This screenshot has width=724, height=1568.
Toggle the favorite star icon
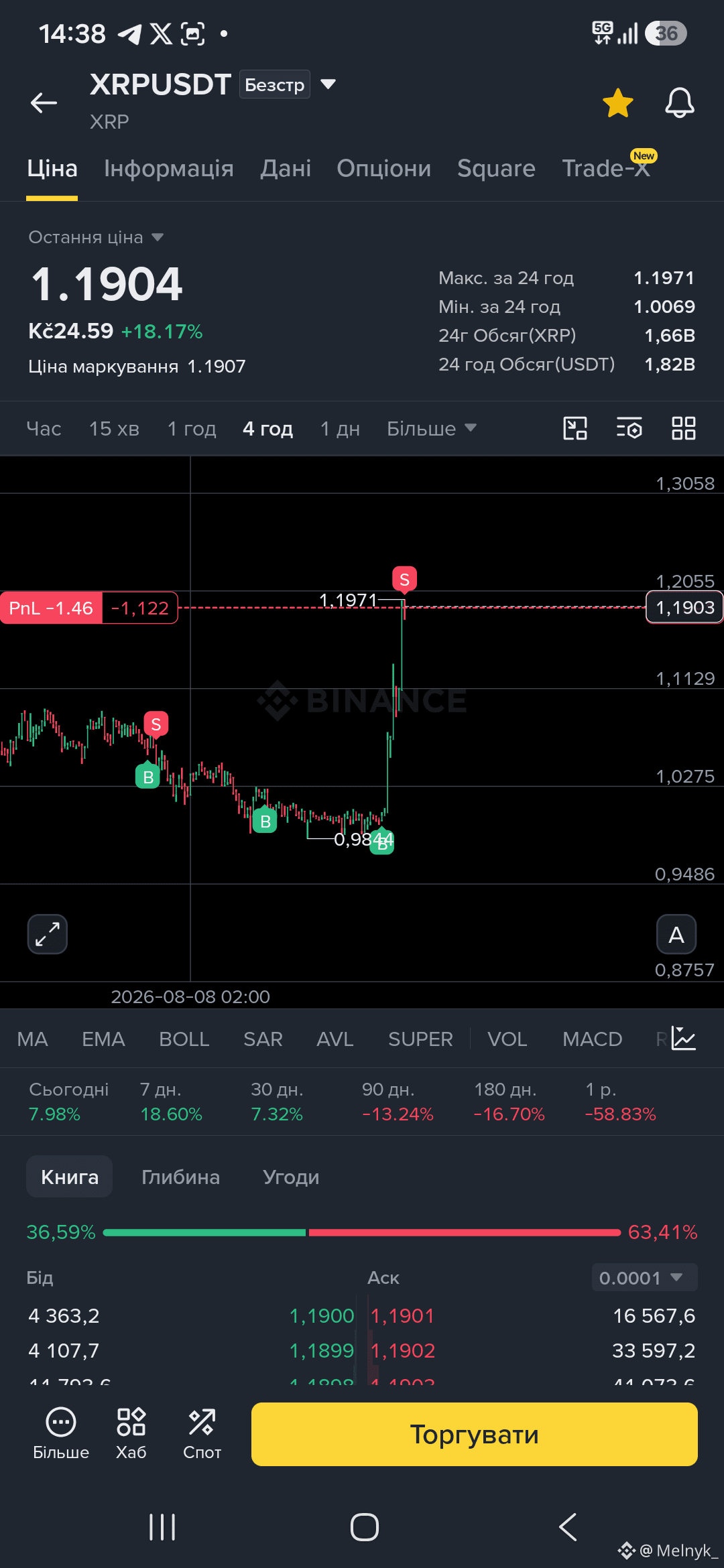pos(617,103)
